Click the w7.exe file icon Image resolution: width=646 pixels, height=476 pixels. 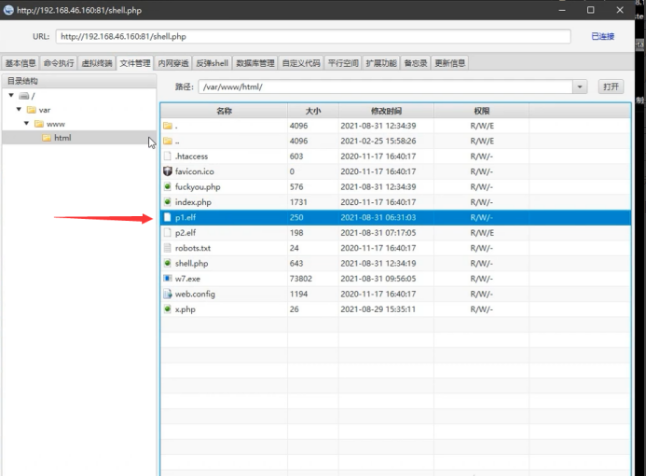pos(167,278)
